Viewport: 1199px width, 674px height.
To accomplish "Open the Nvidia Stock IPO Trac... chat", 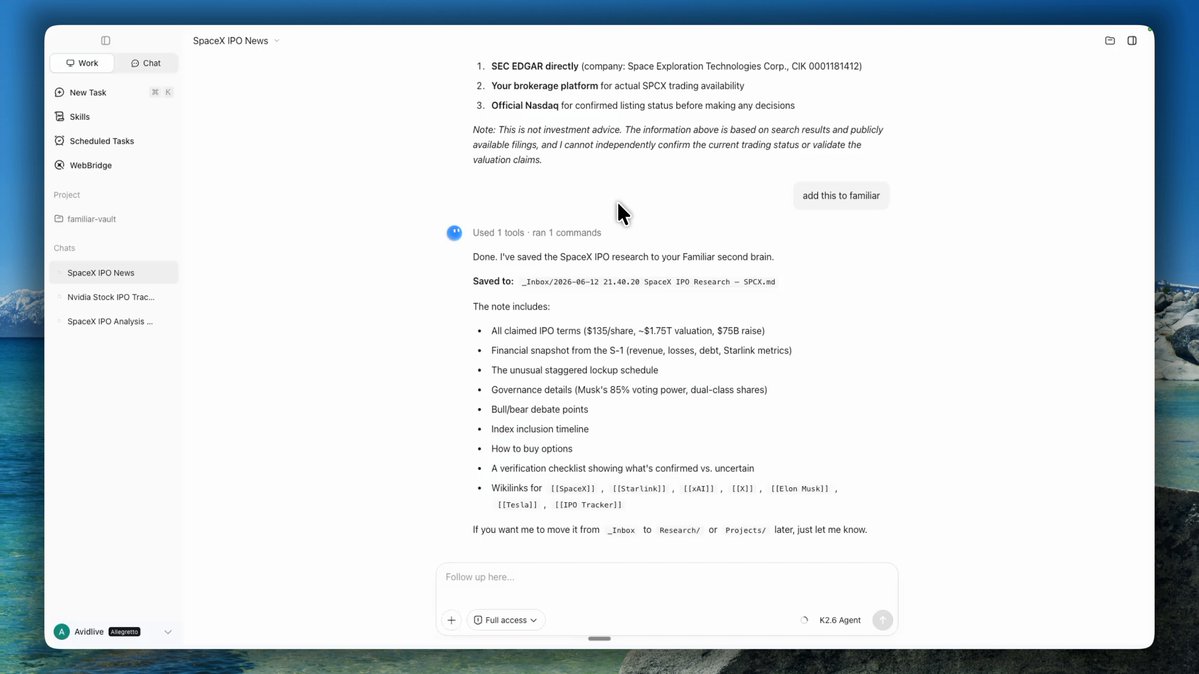I will pos(113,297).
